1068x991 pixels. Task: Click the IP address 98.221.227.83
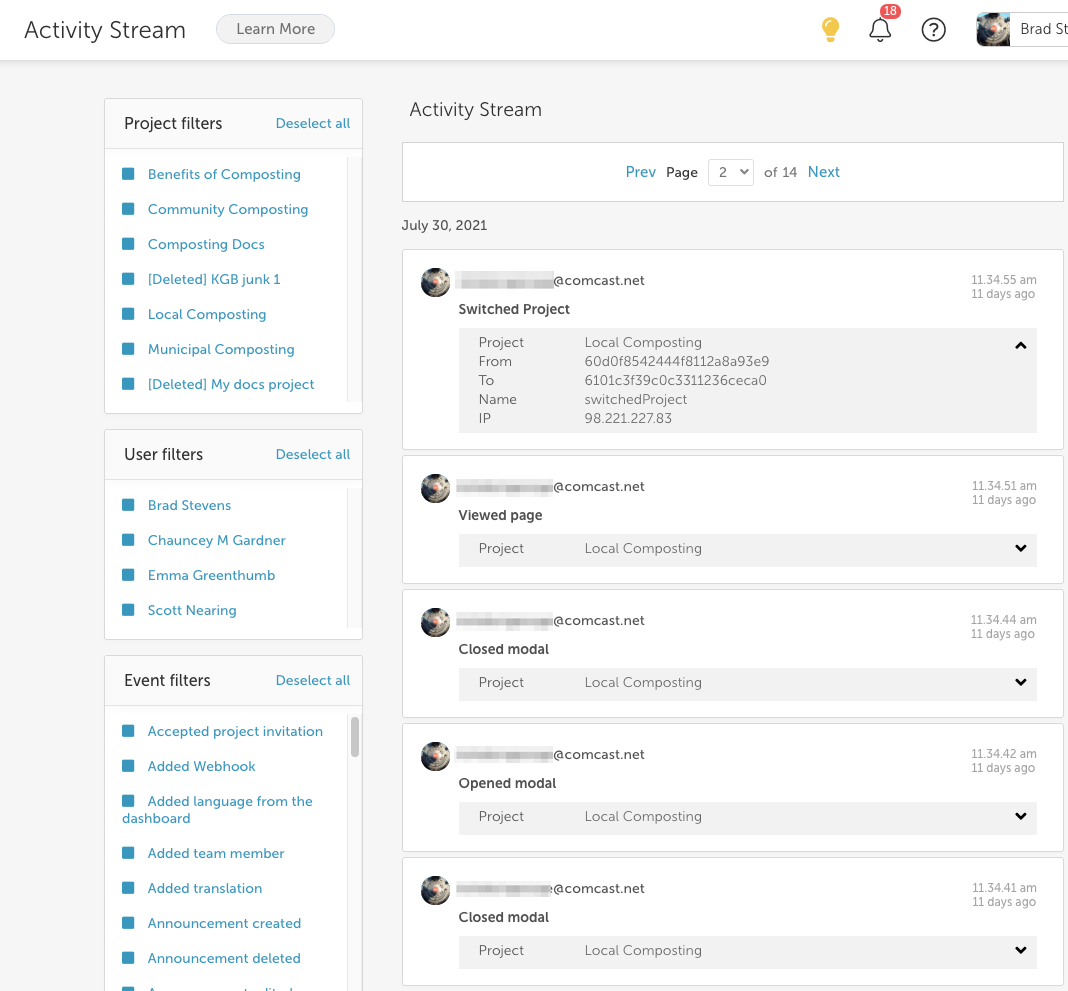[x=628, y=418]
